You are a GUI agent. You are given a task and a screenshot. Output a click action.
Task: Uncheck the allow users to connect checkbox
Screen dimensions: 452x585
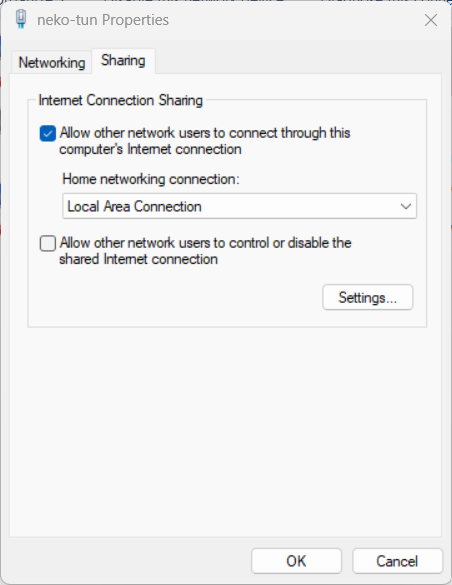(x=48, y=134)
